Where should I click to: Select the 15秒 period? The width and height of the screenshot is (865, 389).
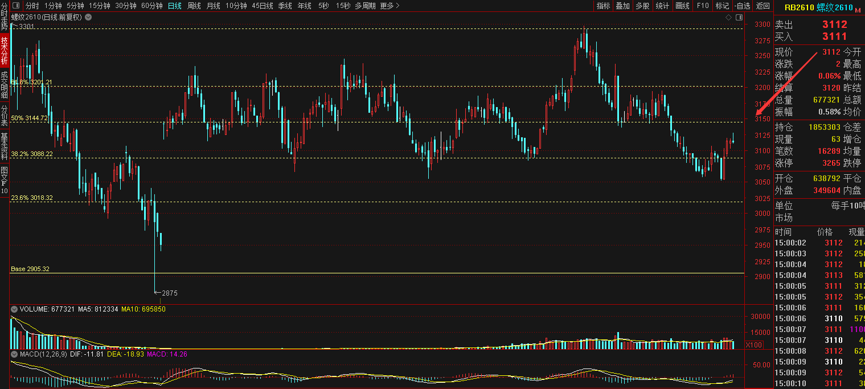pos(343,6)
